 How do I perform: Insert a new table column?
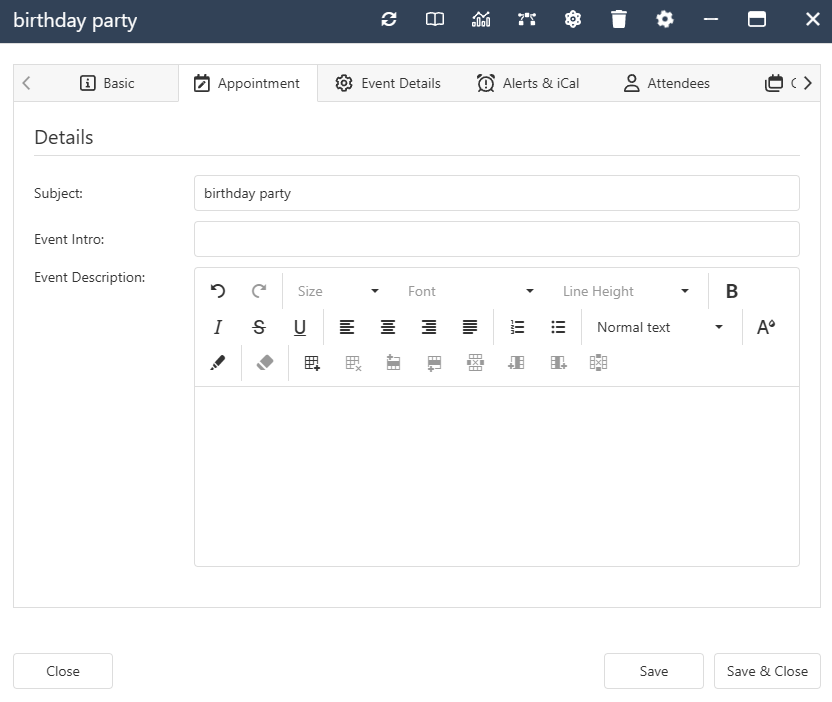click(516, 362)
